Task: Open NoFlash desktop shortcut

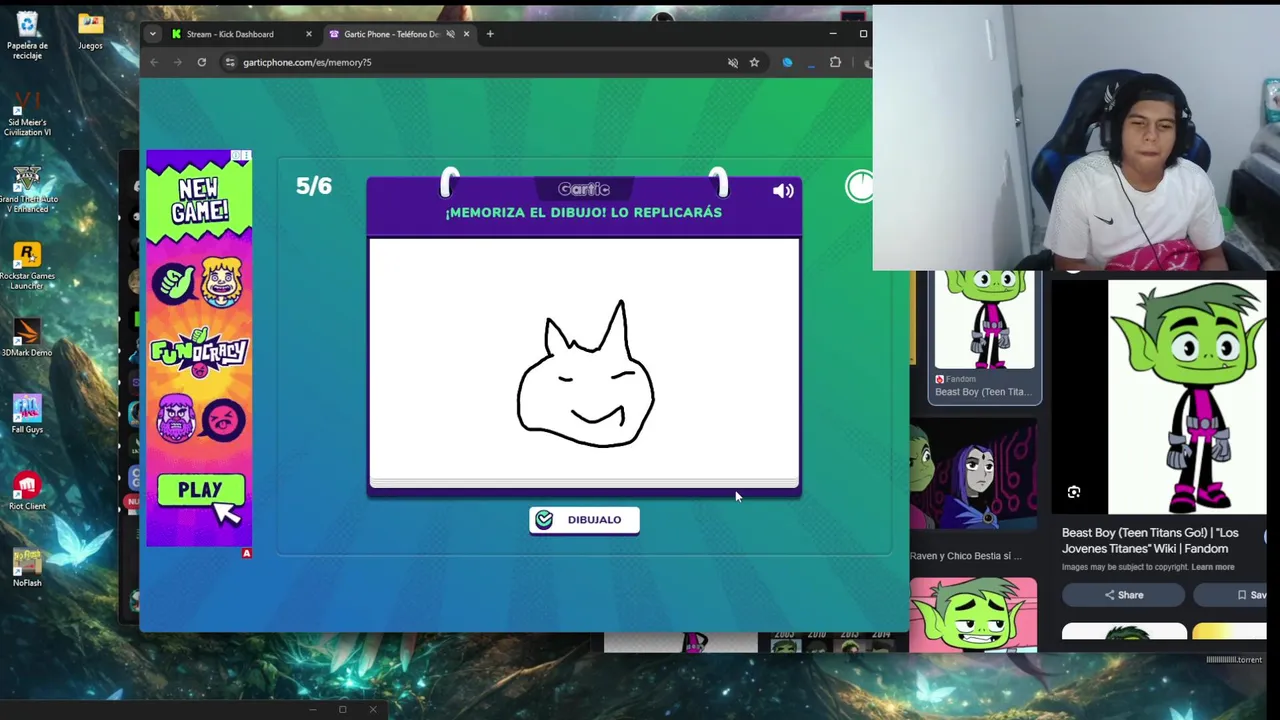Action: click(27, 567)
